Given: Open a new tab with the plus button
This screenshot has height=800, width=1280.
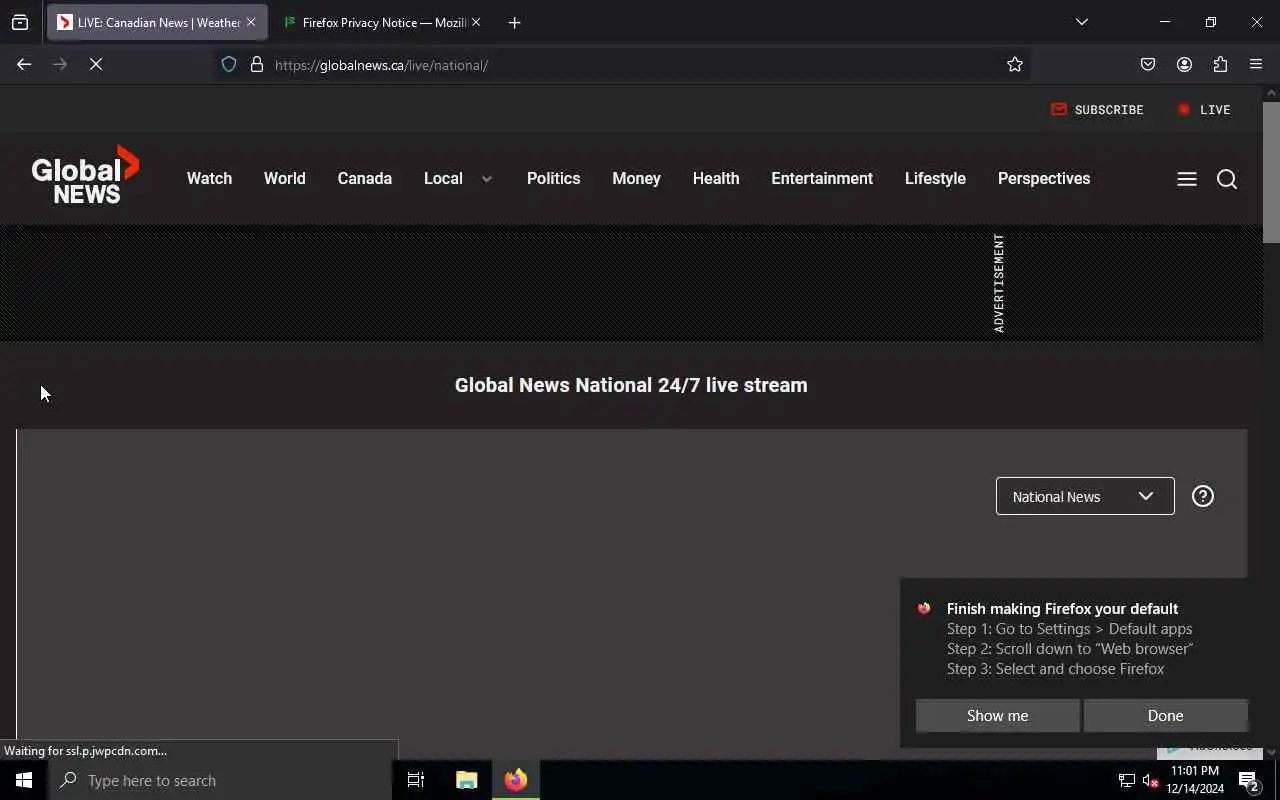Looking at the screenshot, I should click(514, 22).
